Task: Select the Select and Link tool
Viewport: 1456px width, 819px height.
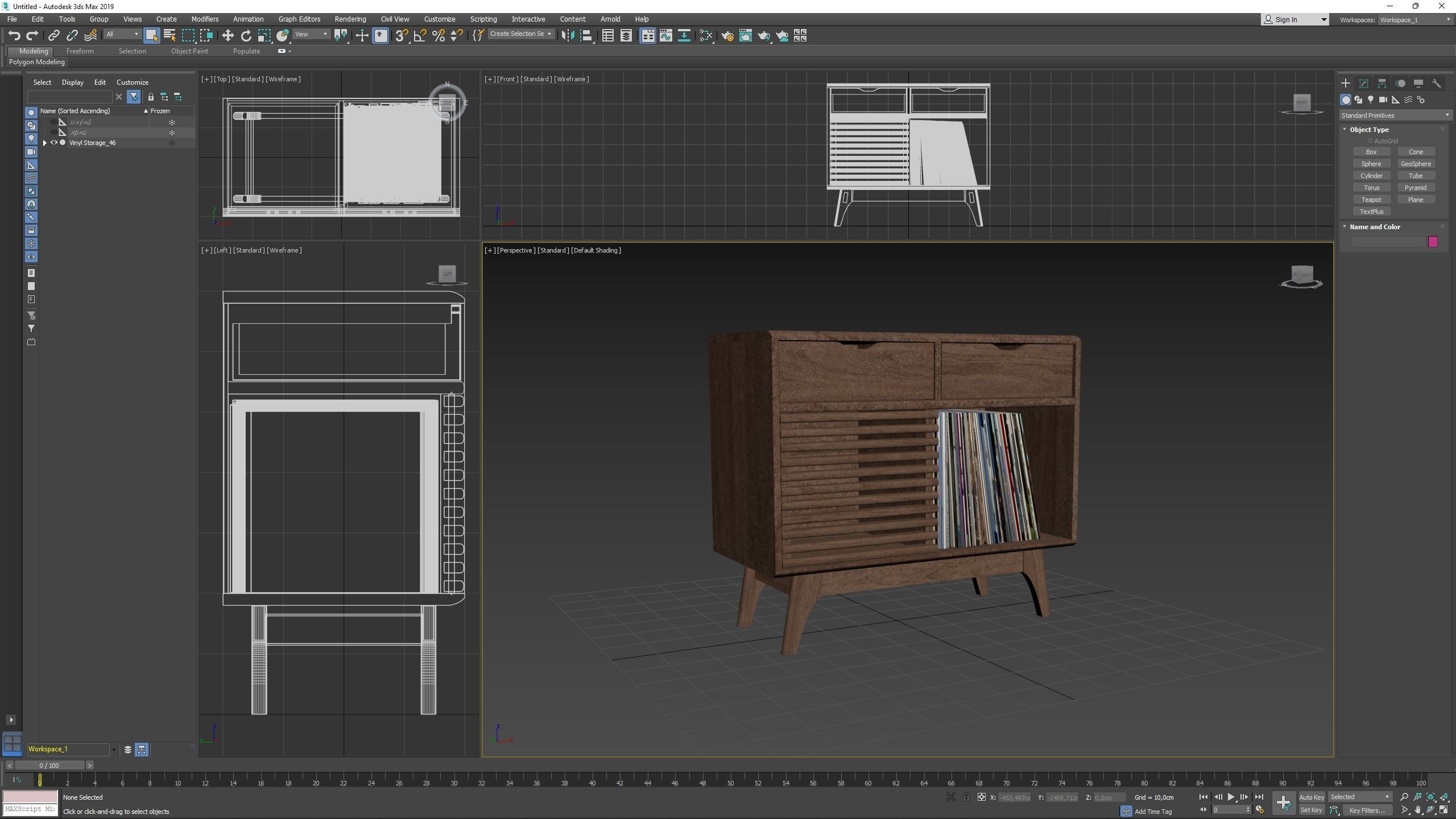Action: [x=53, y=36]
